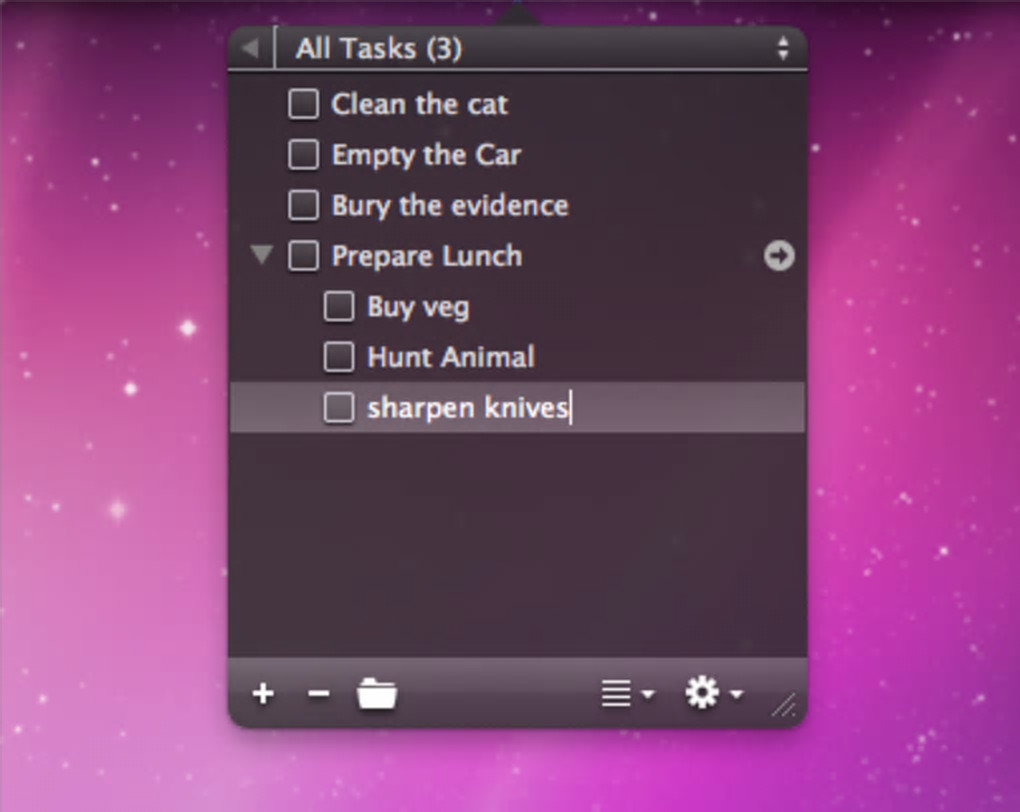Tick the Hunt Animal checkbox
1020x812 pixels.
click(x=339, y=357)
